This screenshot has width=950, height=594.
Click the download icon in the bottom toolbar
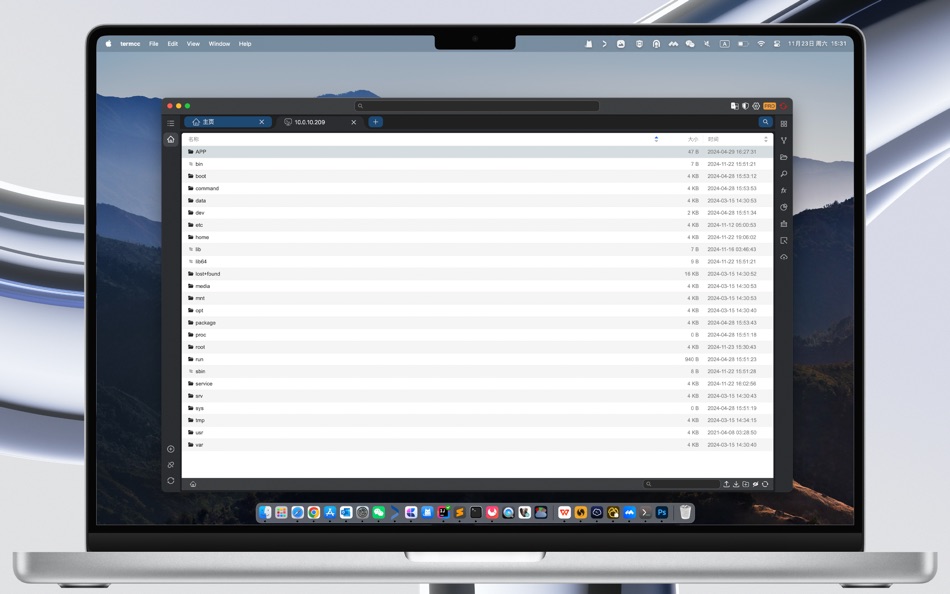click(x=737, y=483)
